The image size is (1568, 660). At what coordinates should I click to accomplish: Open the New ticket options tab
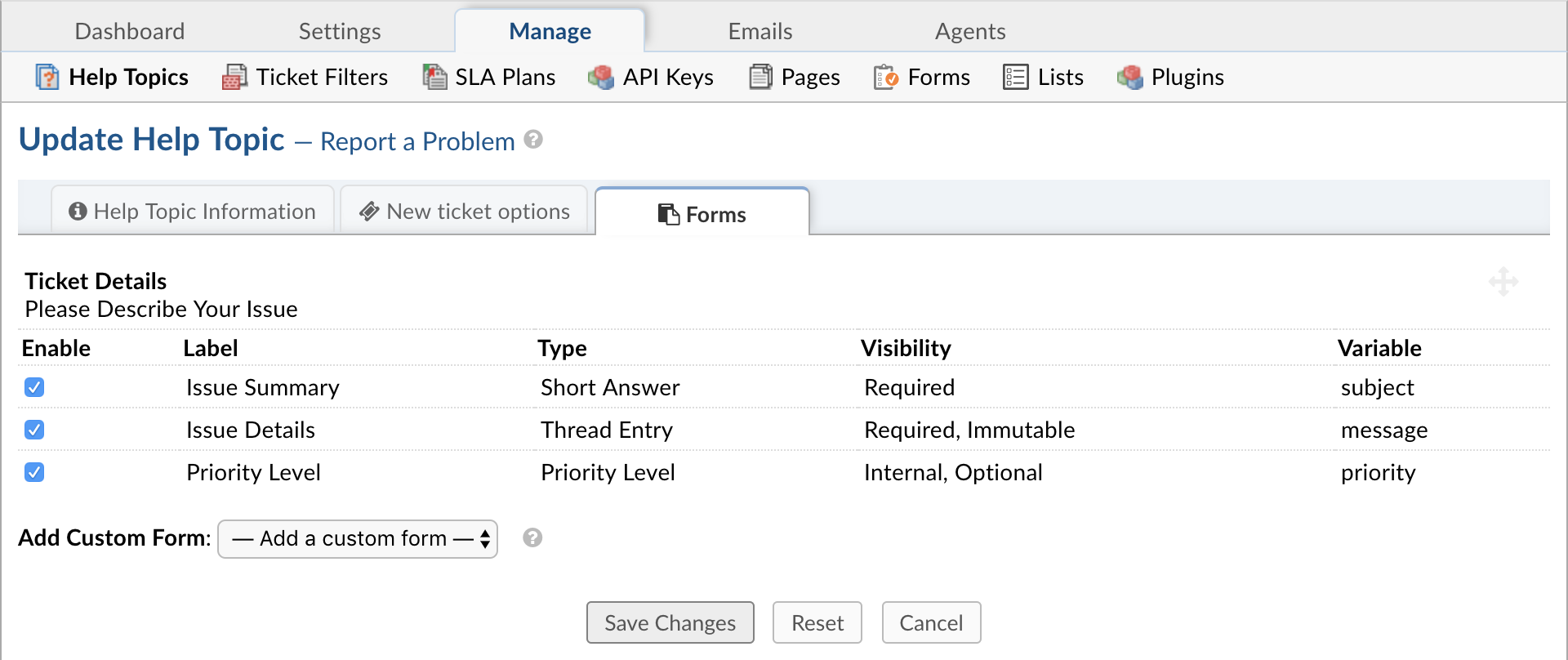[464, 211]
